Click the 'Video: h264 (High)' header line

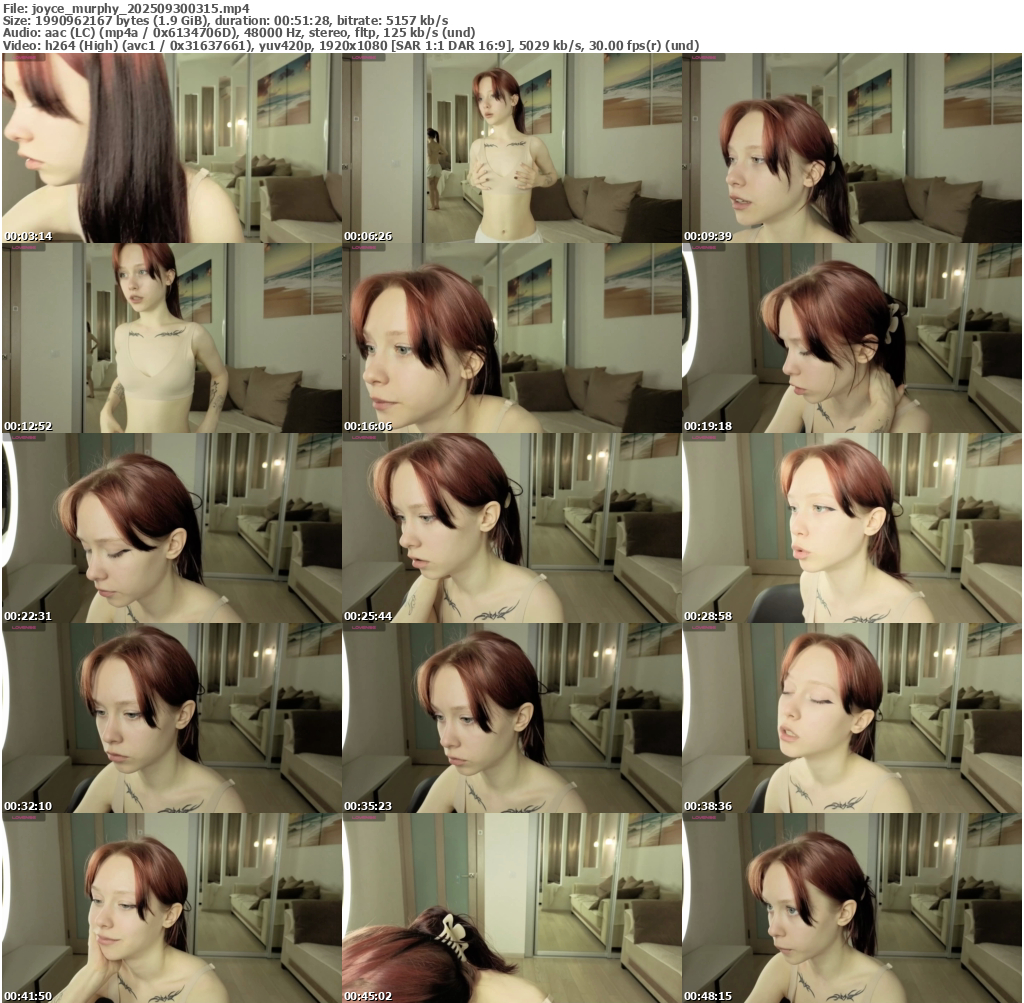tap(351, 46)
